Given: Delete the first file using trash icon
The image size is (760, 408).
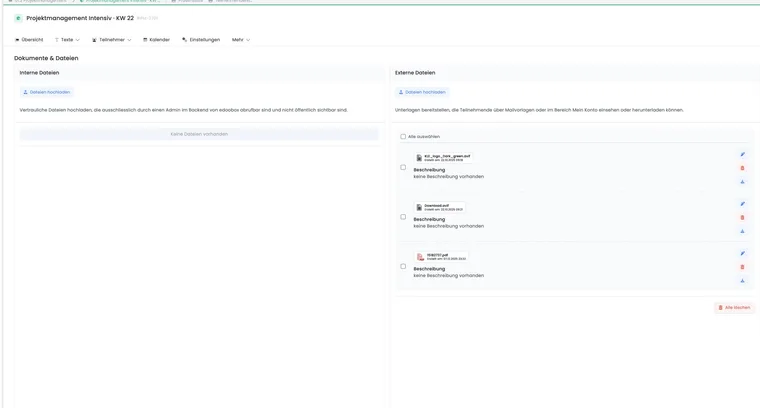Looking at the screenshot, I should coord(742,168).
